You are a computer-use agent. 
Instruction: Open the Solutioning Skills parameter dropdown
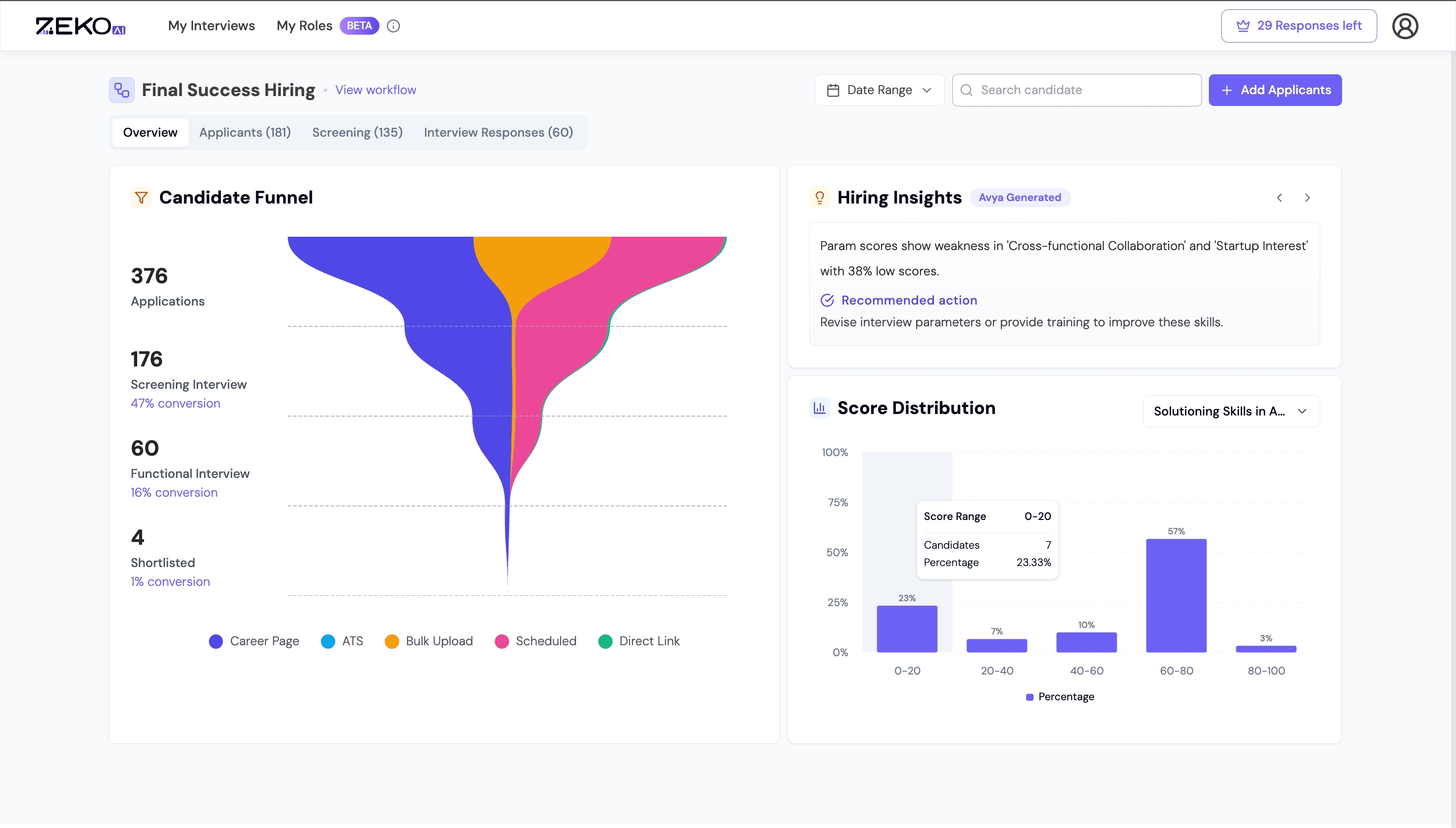1231,411
